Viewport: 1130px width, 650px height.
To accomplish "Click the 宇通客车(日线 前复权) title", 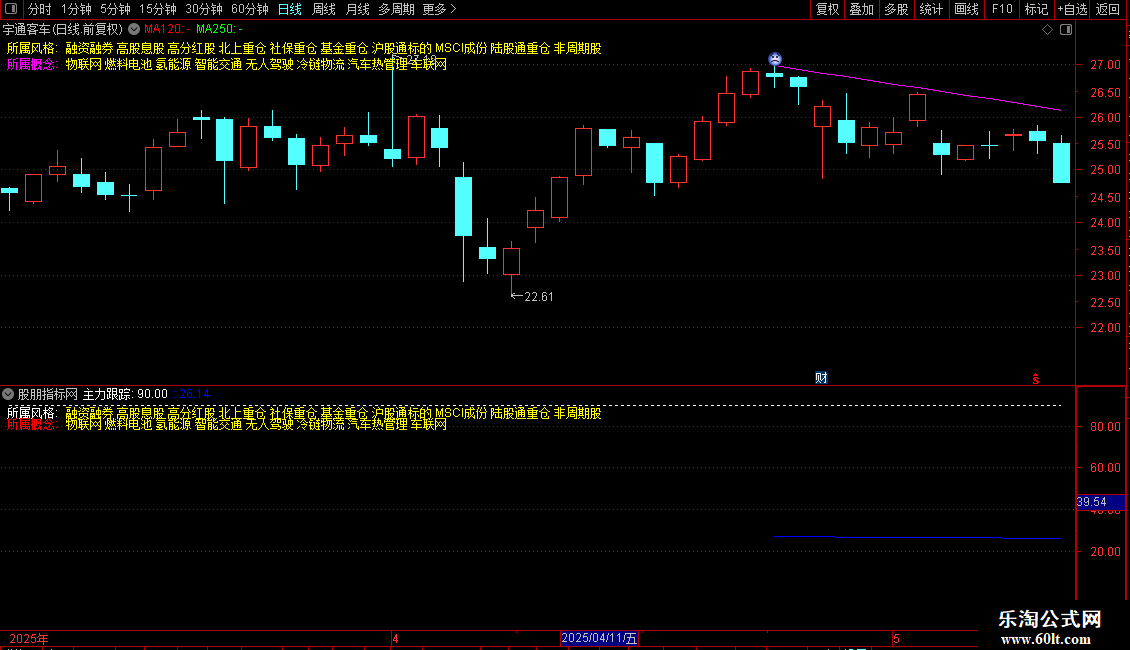I will (x=63, y=30).
